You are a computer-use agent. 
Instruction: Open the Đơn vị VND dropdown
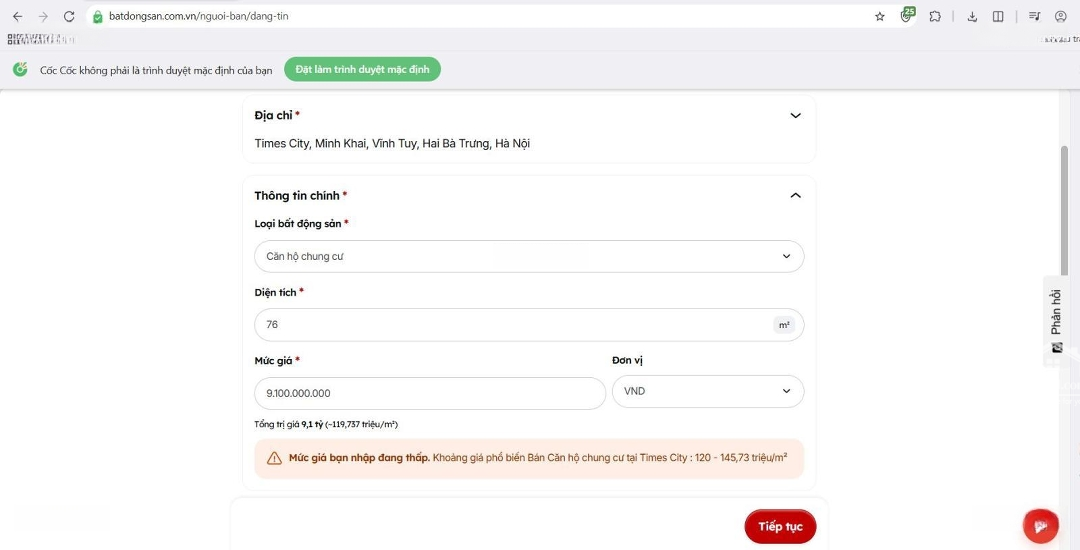tap(707, 392)
